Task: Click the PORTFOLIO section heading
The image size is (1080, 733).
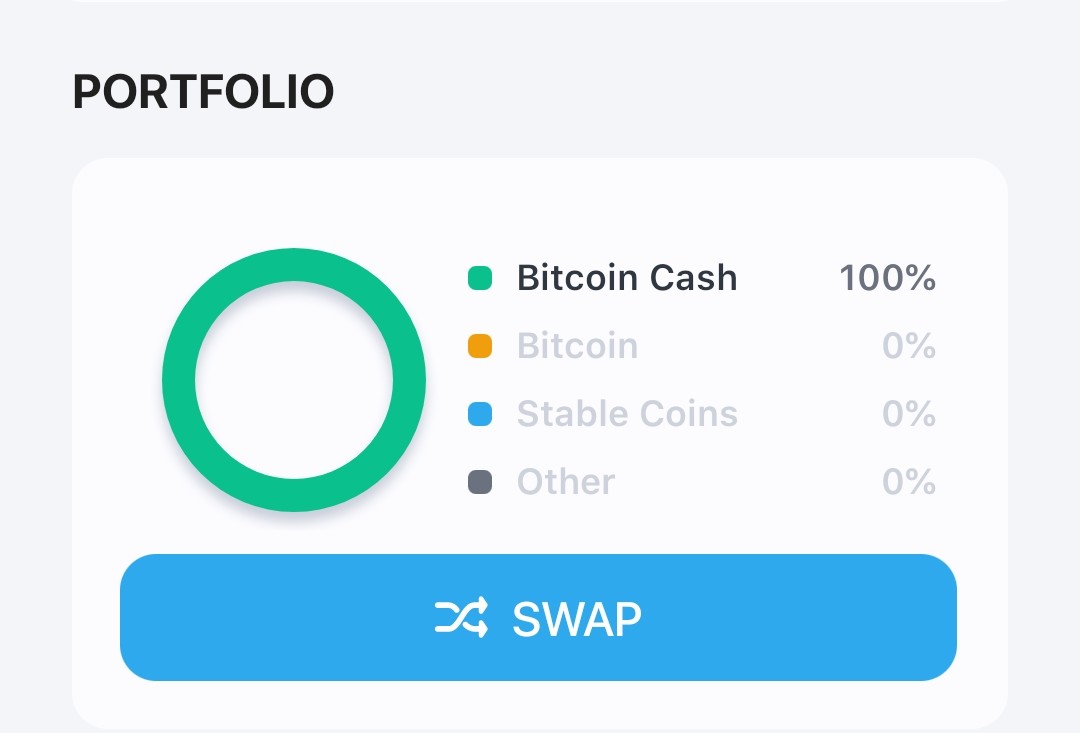Action: tap(203, 92)
